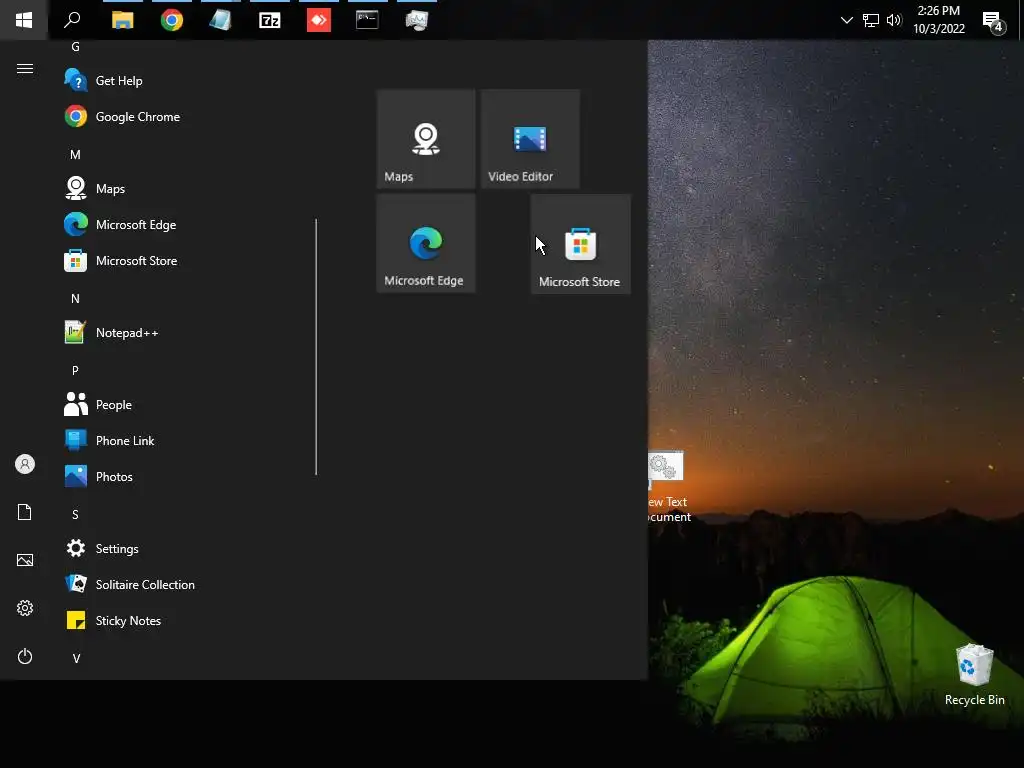Open the user account icon in Start sidebar
The height and width of the screenshot is (768, 1024).
pos(25,464)
